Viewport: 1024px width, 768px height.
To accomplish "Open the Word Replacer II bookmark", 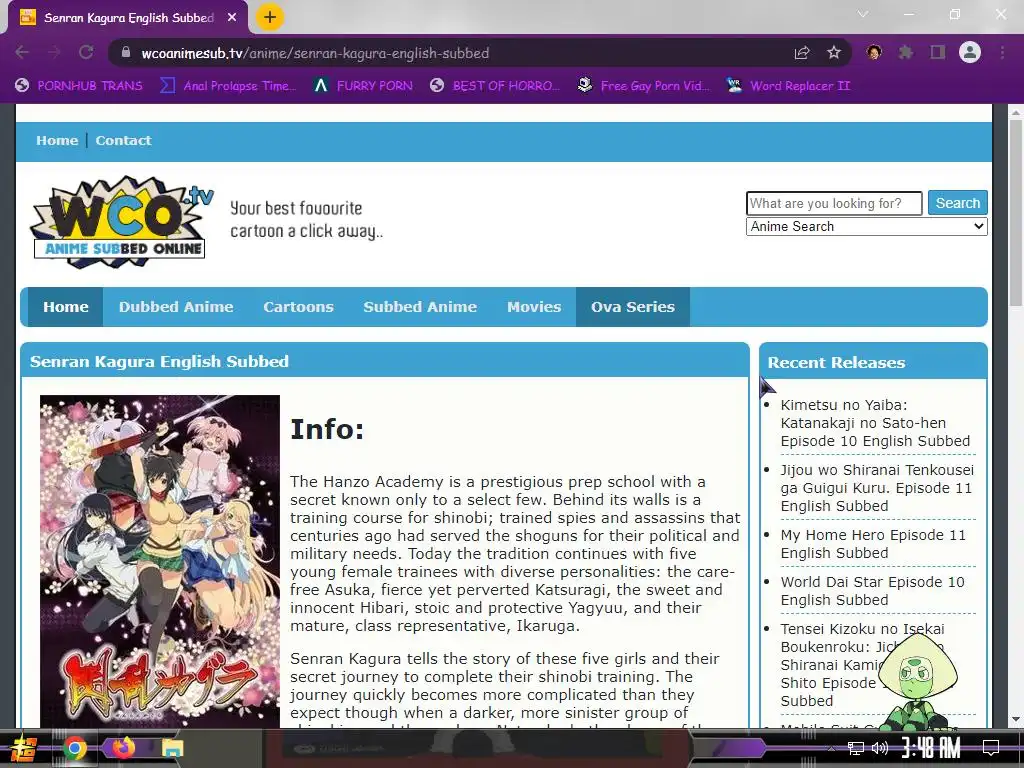I will tap(788, 86).
